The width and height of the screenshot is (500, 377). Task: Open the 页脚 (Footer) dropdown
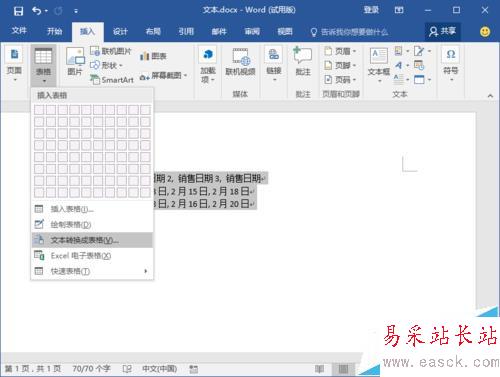[340, 65]
